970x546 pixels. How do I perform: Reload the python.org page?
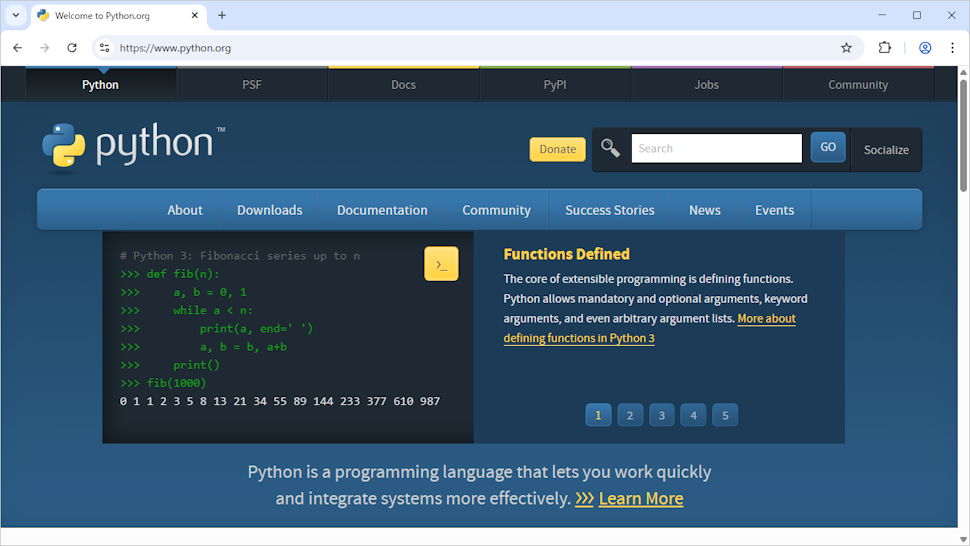[x=72, y=48]
